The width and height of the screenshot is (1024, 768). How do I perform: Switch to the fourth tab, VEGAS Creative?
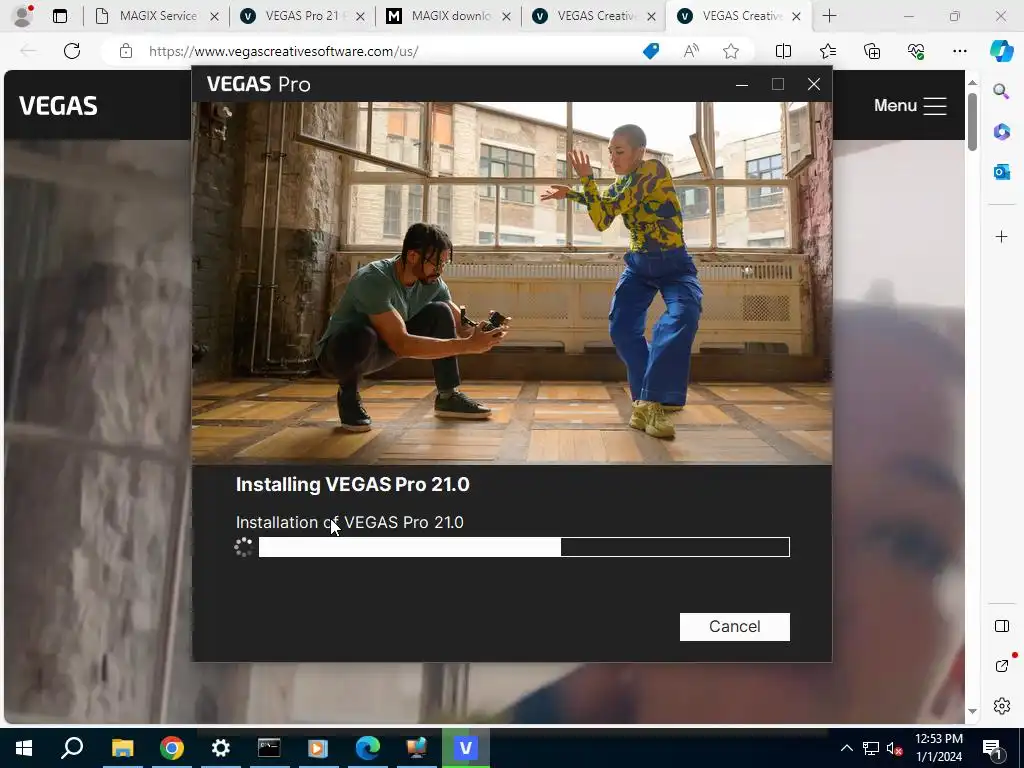[x=594, y=16]
